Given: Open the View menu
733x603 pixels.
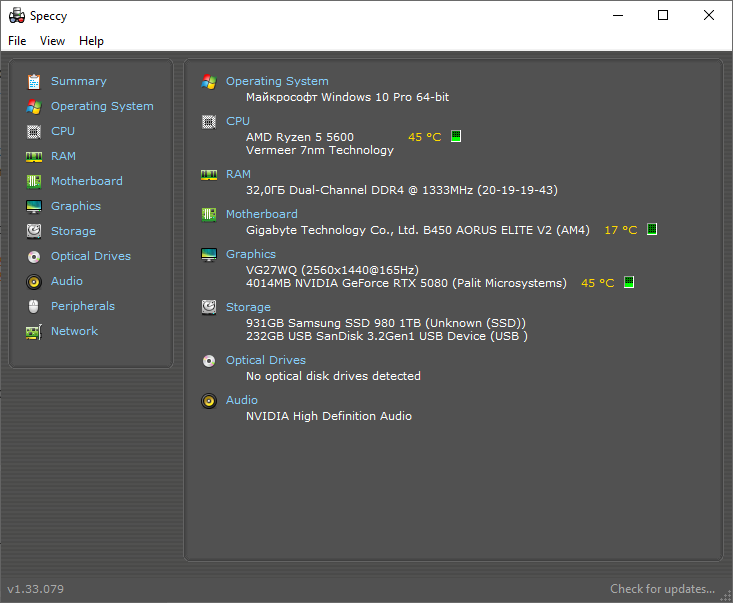Looking at the screenshot, I should pos(52,41).
